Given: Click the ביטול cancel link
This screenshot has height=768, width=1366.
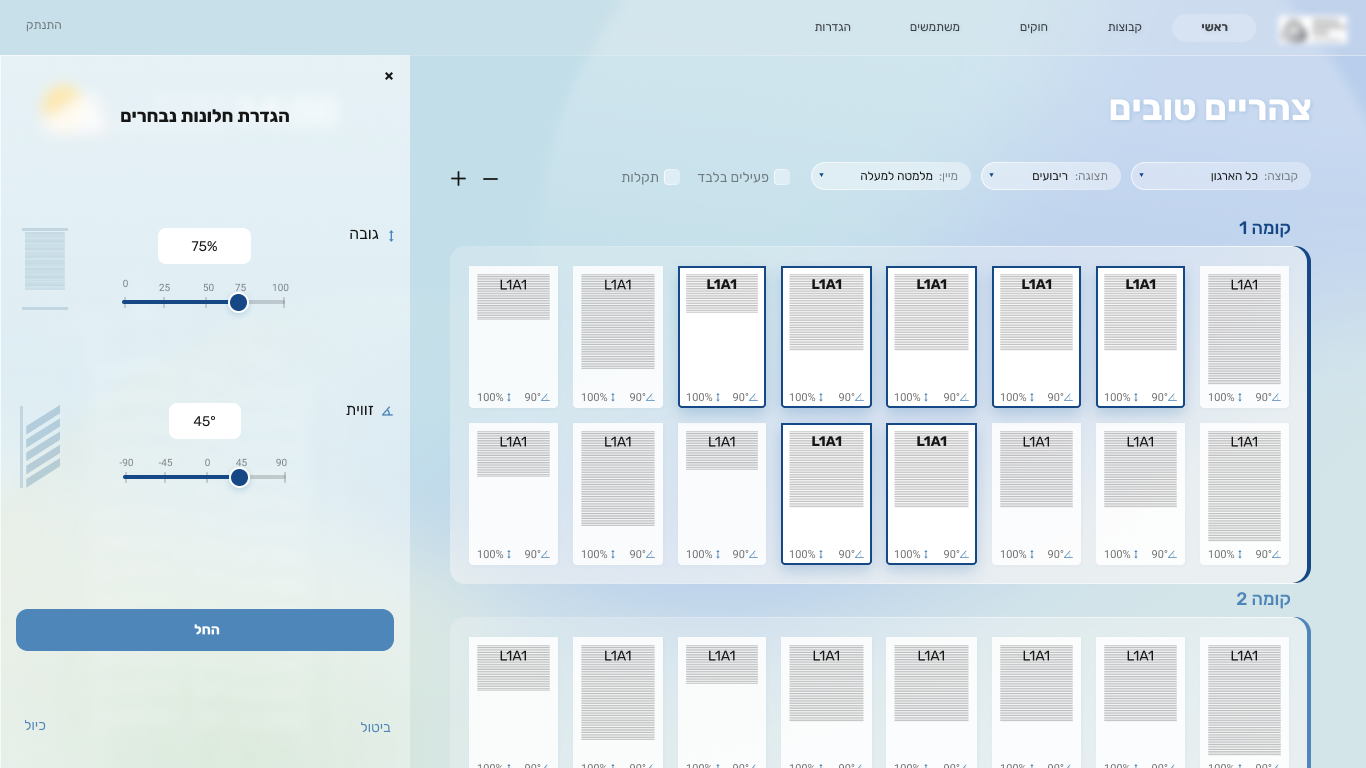Looking at the screenshot, I should [x=375, y=727].
